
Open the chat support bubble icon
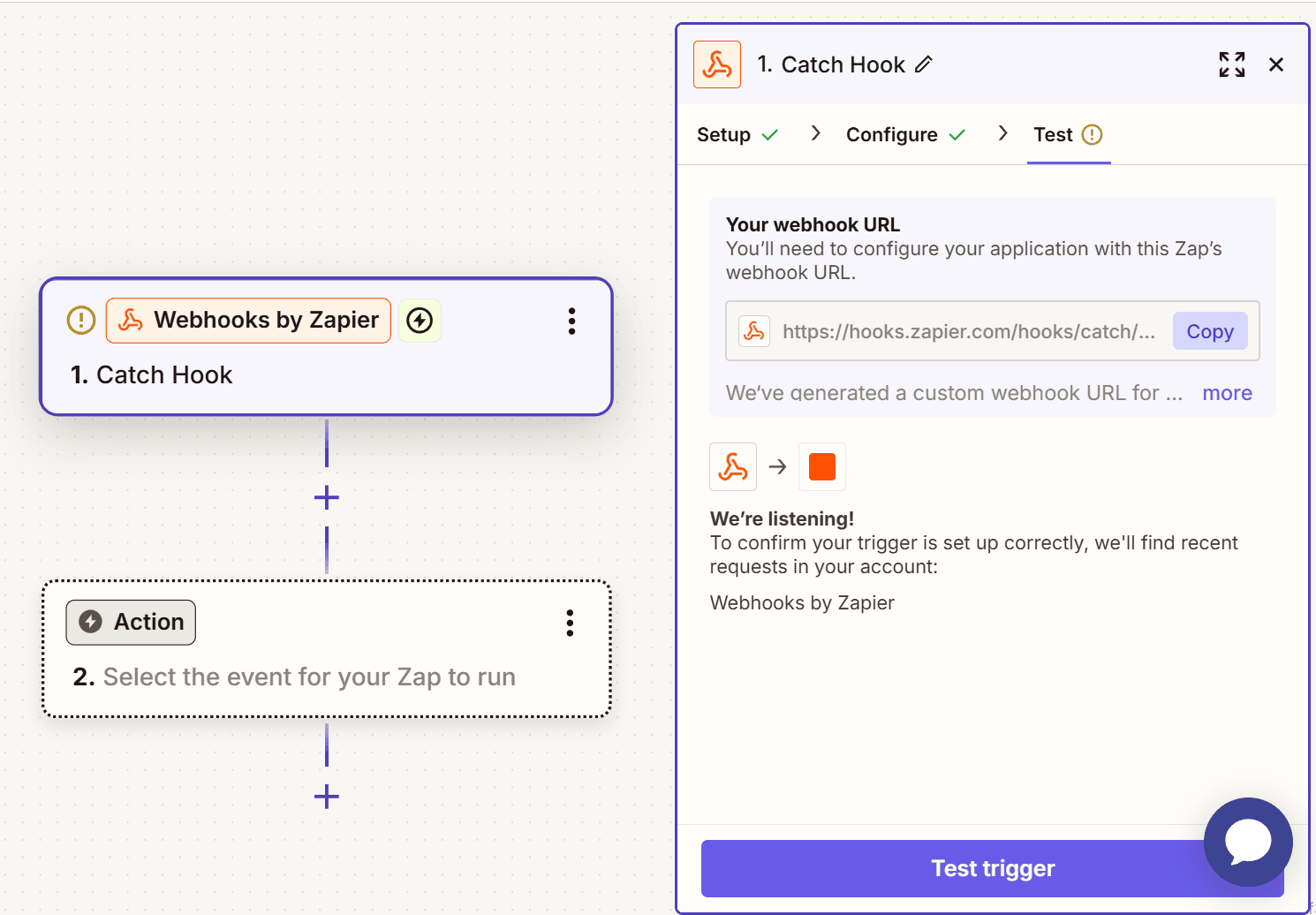(1248, 842)
